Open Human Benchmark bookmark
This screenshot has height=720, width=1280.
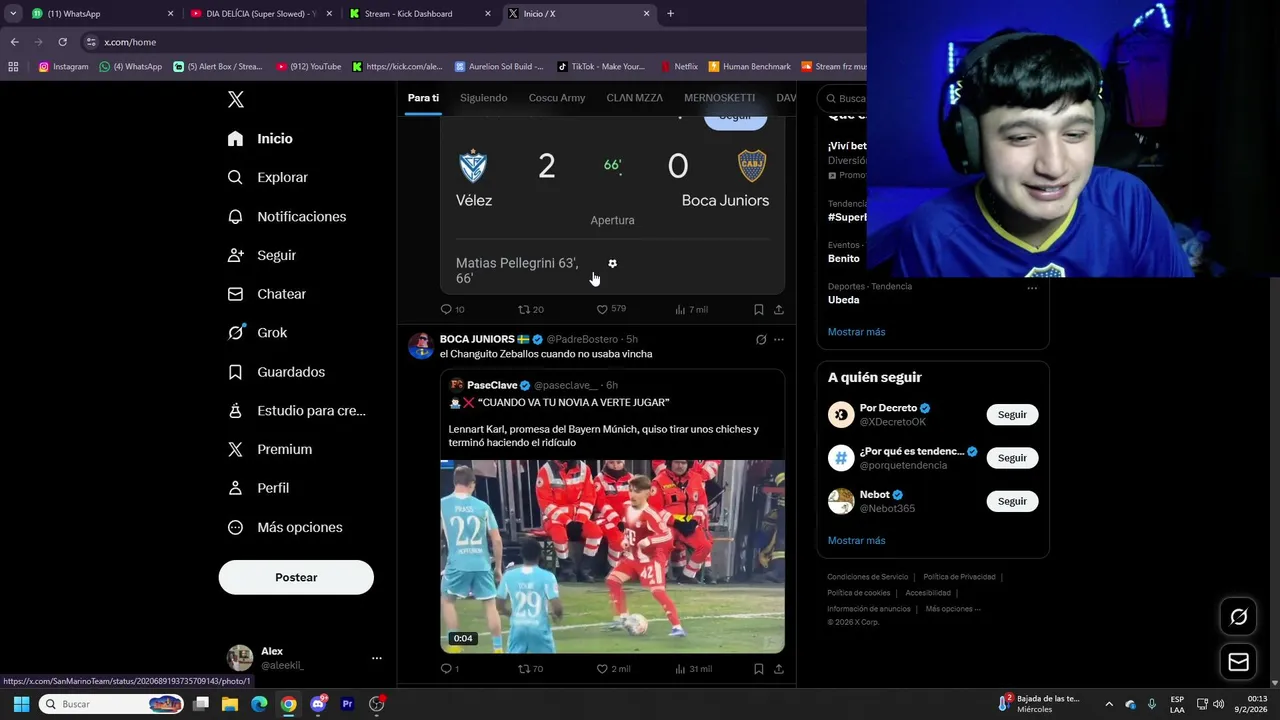(749, 67)
